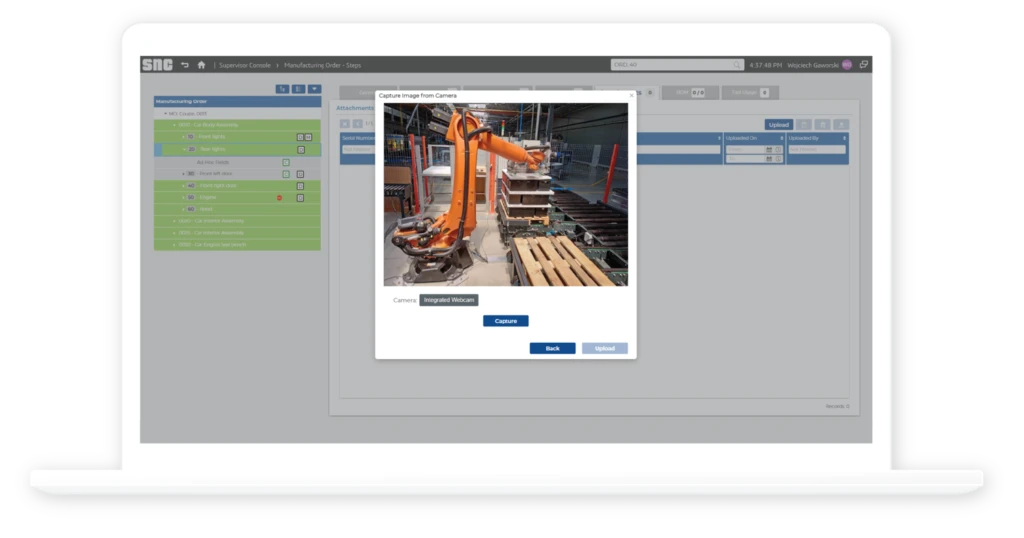Click the calendar icon in Uploaded On filter
The height and width of the screenshot is (538, 1024).
(x=769, y=150)
